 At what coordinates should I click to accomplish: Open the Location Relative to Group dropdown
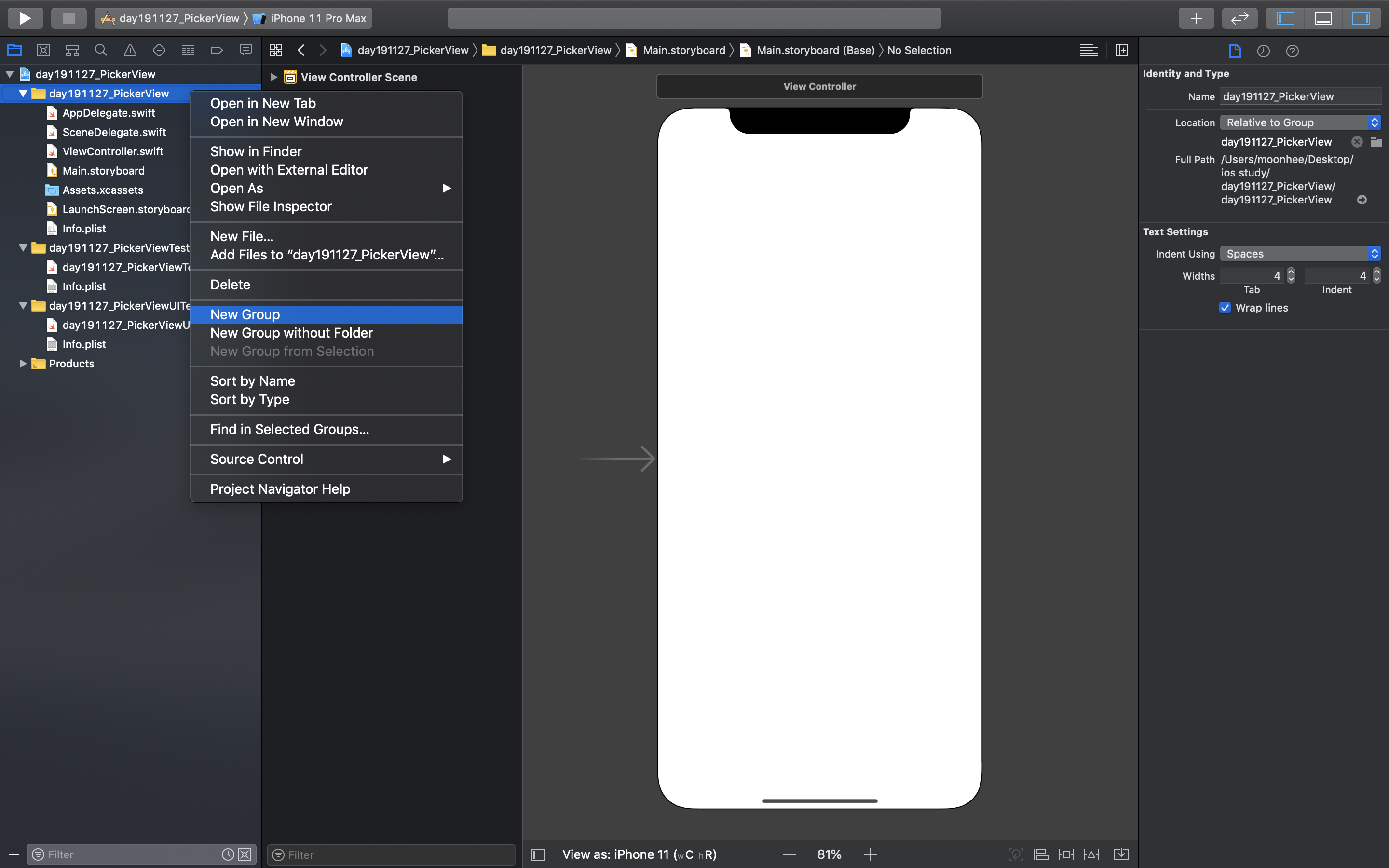(1300, 122)
